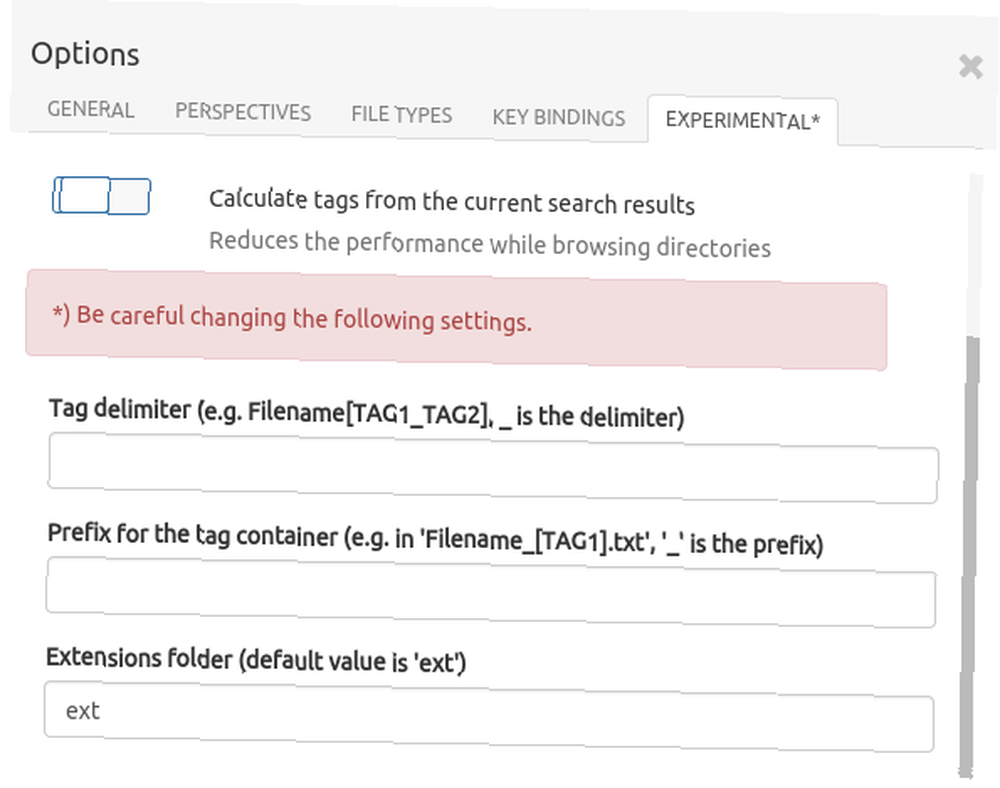Focus the tag container prefix input field
1000x788 pixels.
tap(491, 592)
